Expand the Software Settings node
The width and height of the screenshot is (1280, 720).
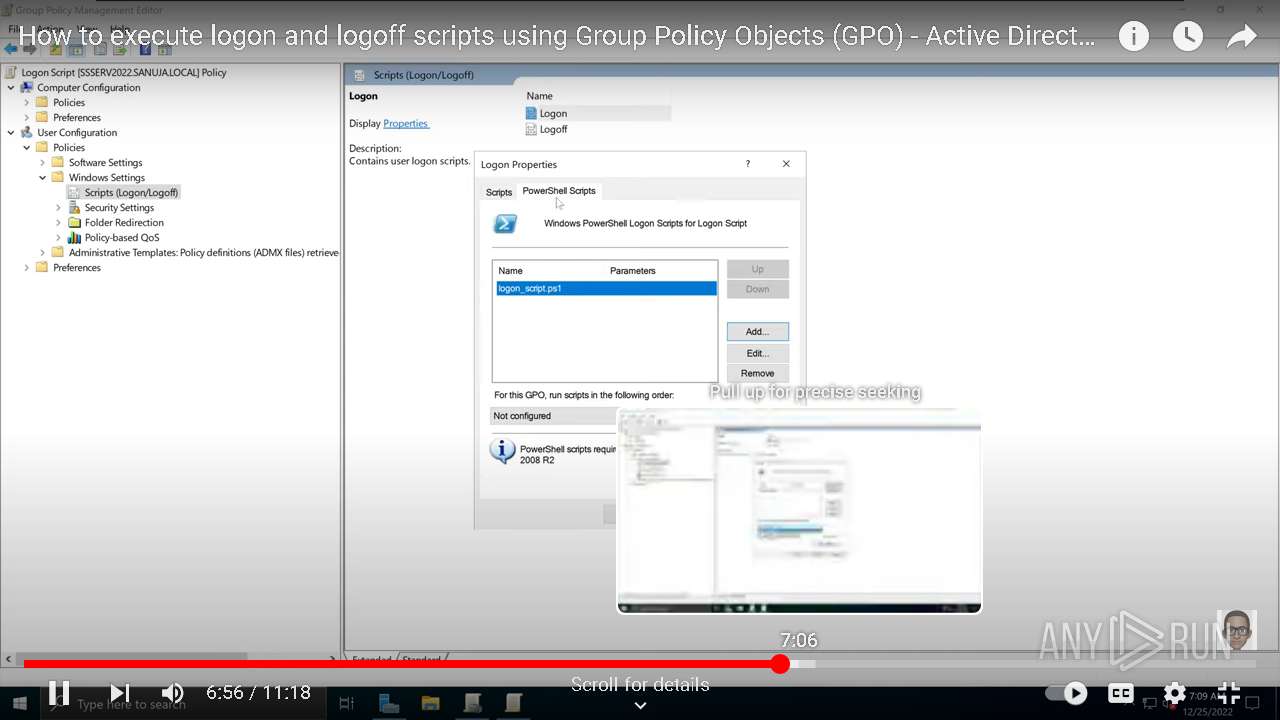click(x=43, y=162)
